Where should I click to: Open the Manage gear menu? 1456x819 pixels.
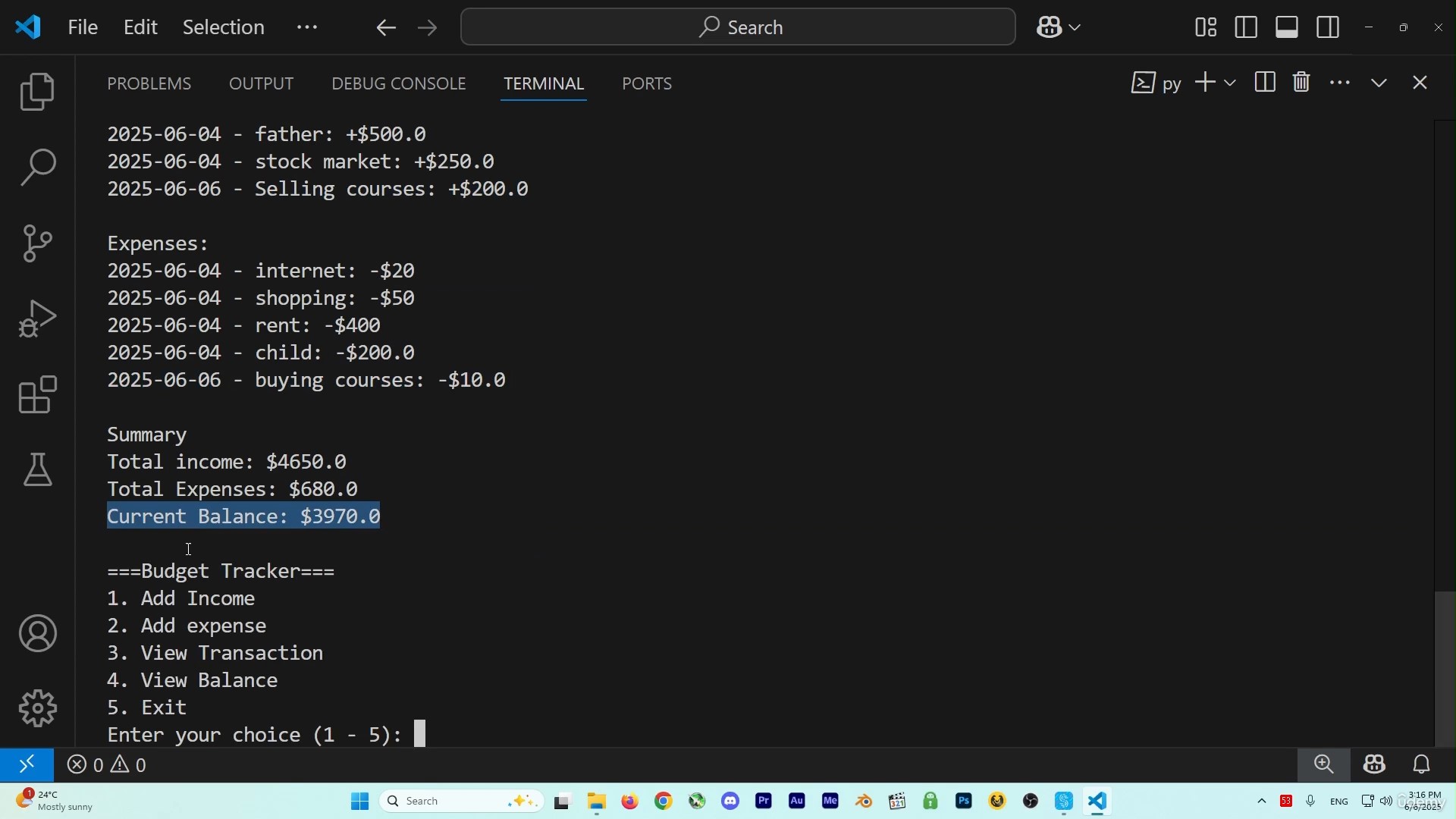click(x=37, y=708)
